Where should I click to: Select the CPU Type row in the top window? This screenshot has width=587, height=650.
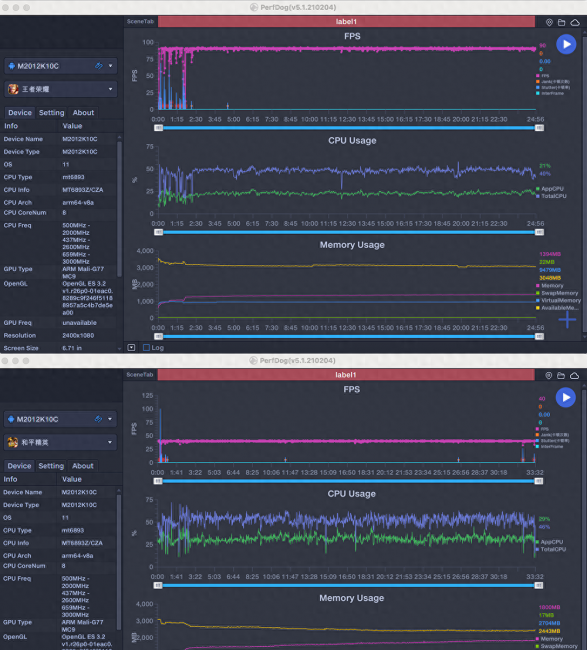point(58,177)
